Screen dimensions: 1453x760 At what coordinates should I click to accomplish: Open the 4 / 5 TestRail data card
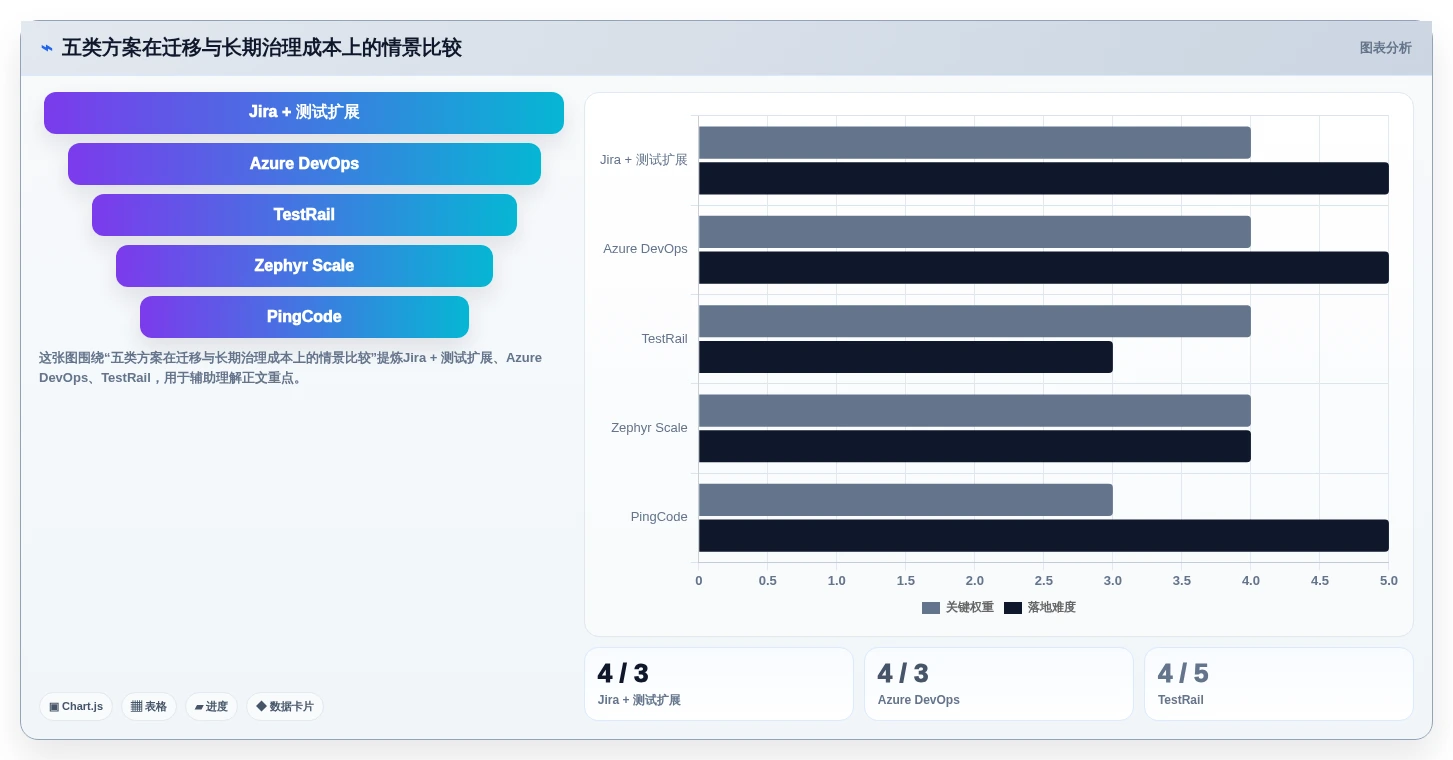[1279, 684]
